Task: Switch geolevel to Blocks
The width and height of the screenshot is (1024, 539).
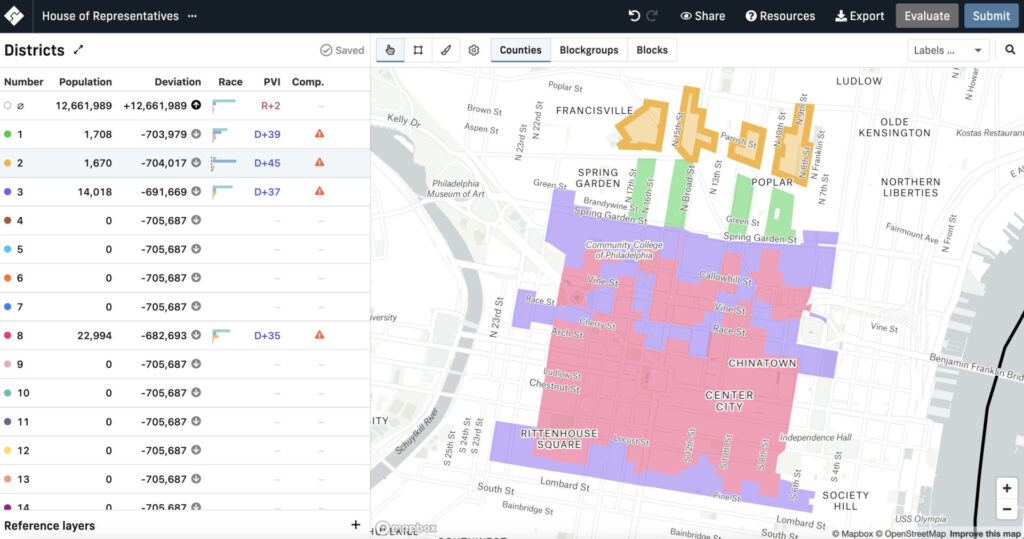Action: [x=652, y=50]
